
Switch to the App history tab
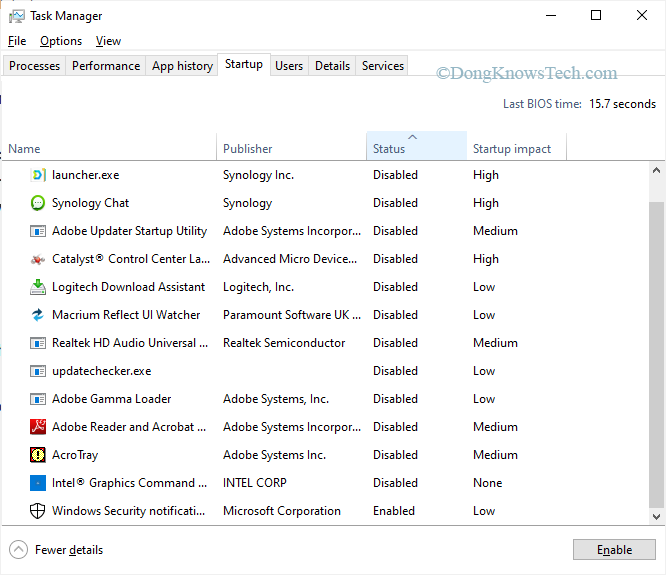(182, 66)
